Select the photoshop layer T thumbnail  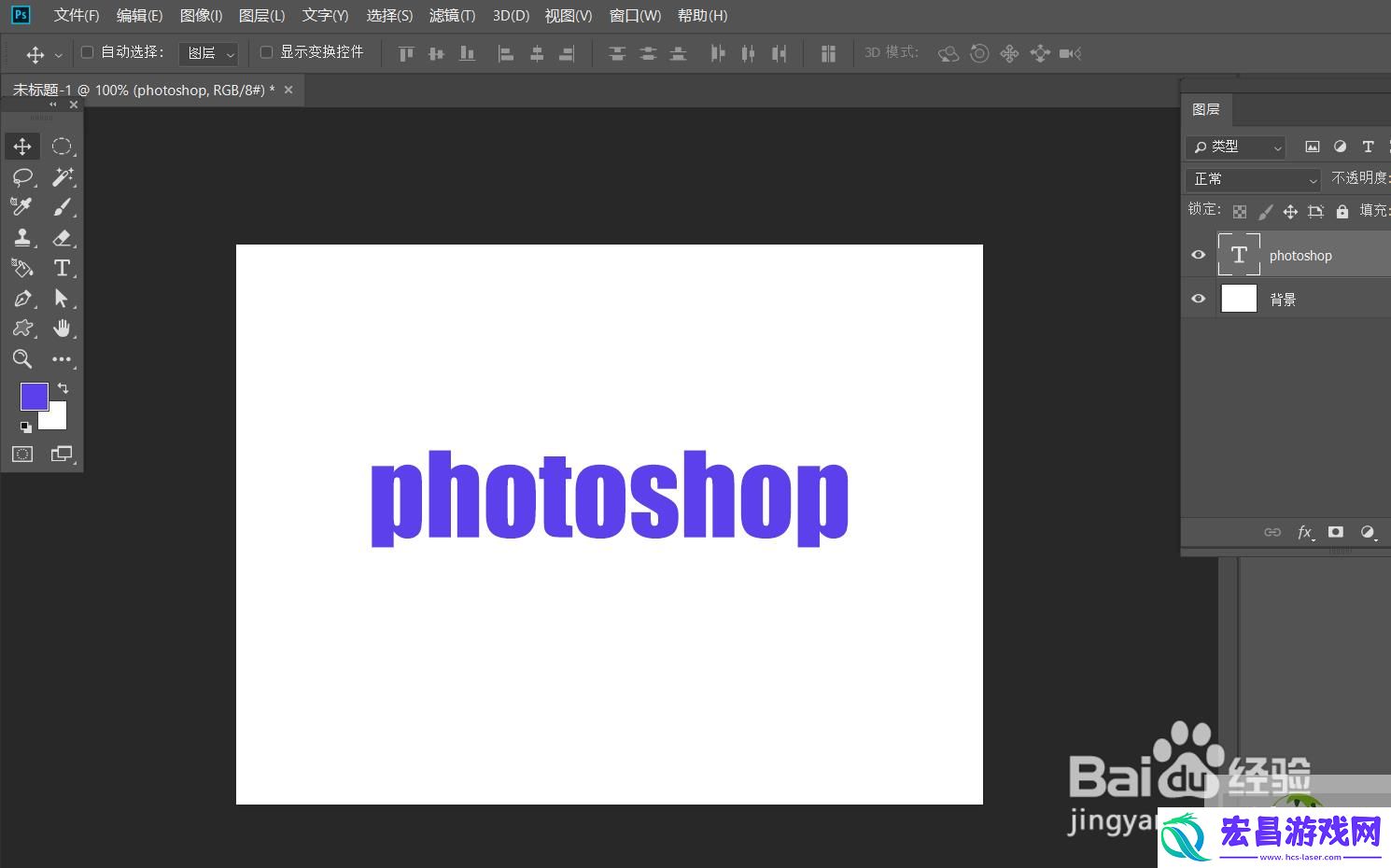point(1239,255)
